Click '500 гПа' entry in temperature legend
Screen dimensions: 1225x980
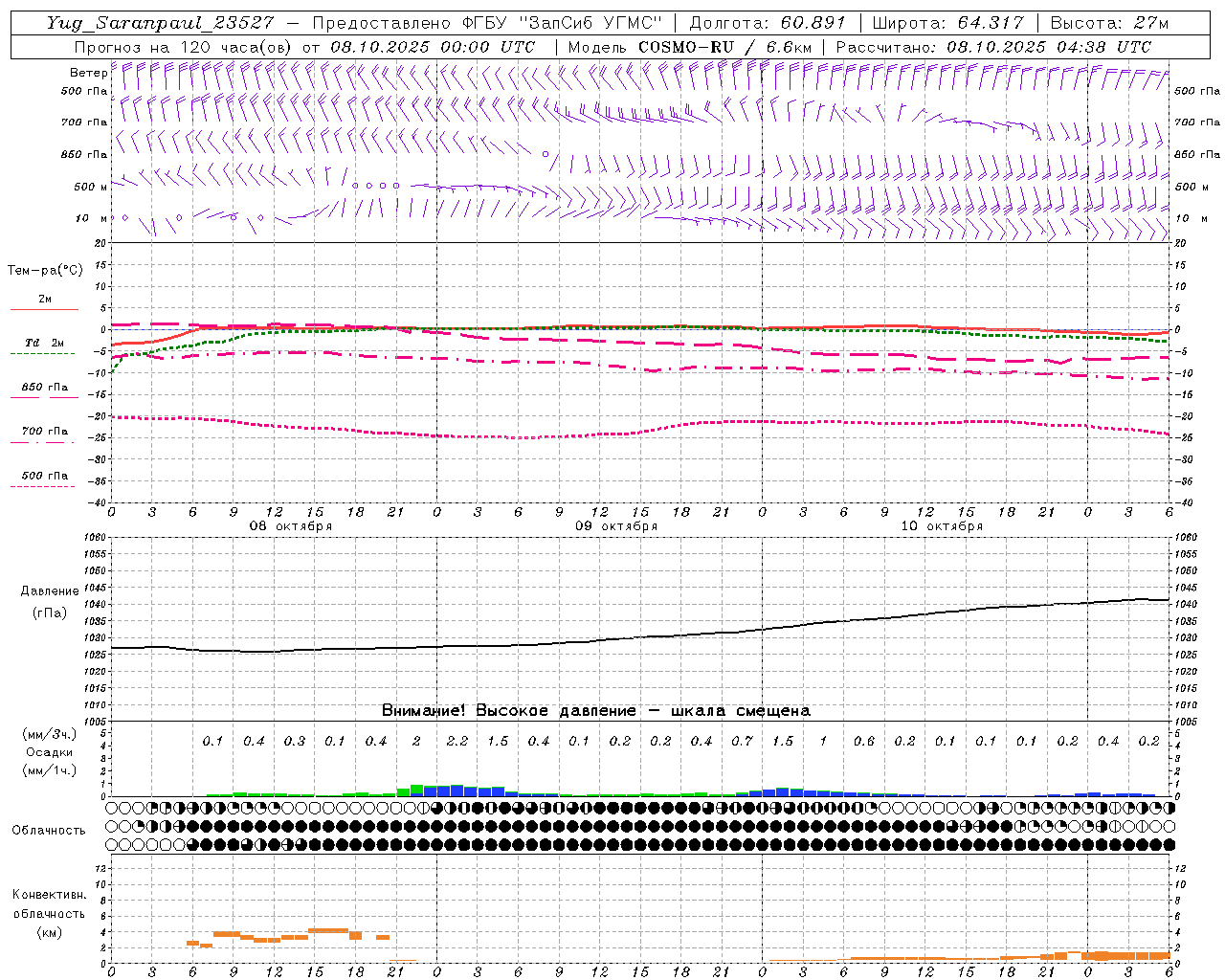point(45,475)
